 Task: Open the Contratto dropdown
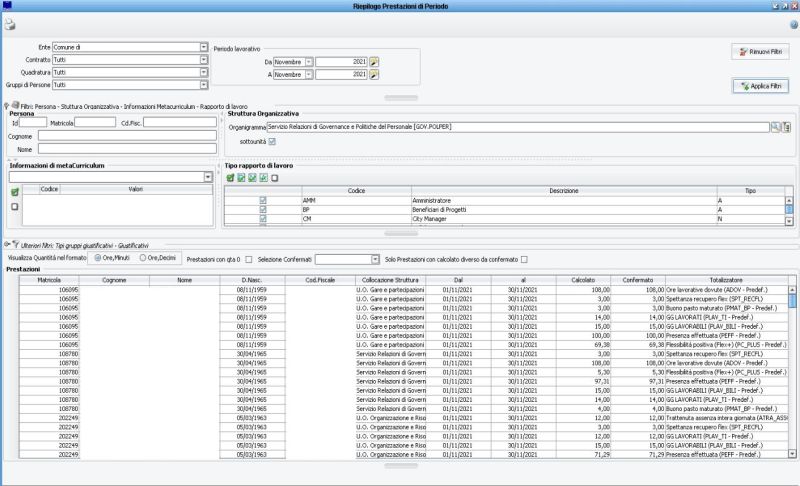(204, 59)
